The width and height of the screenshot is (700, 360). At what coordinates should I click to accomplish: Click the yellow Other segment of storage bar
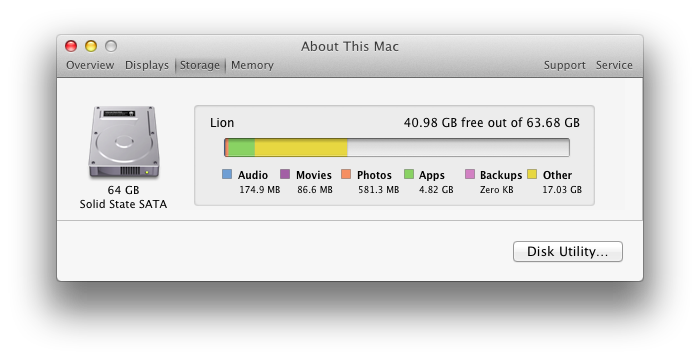point(301,147)
